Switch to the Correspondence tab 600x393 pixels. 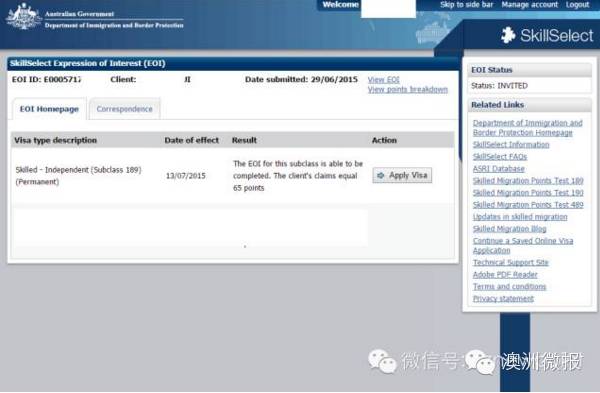tap(124, 109)
